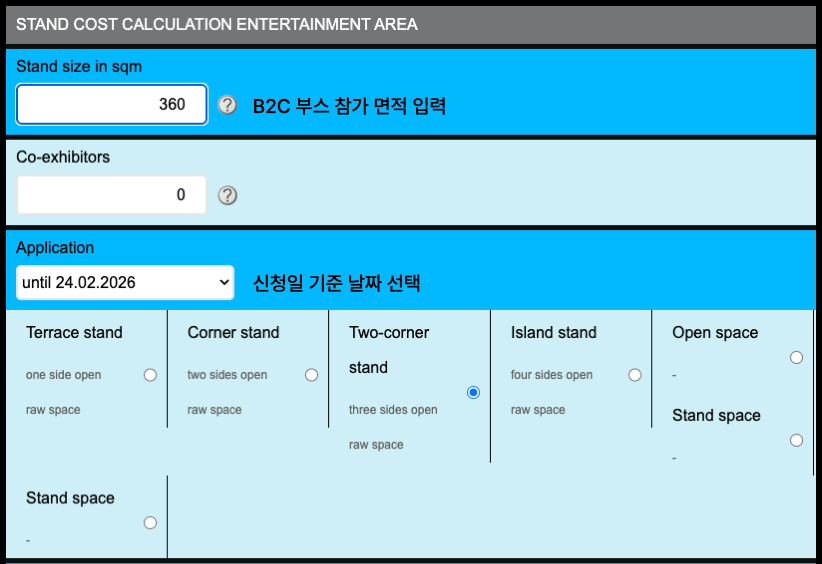
Task: Click the 'B2C 부스 참가 면적 입력' annotation text
Action: point(349,106)
